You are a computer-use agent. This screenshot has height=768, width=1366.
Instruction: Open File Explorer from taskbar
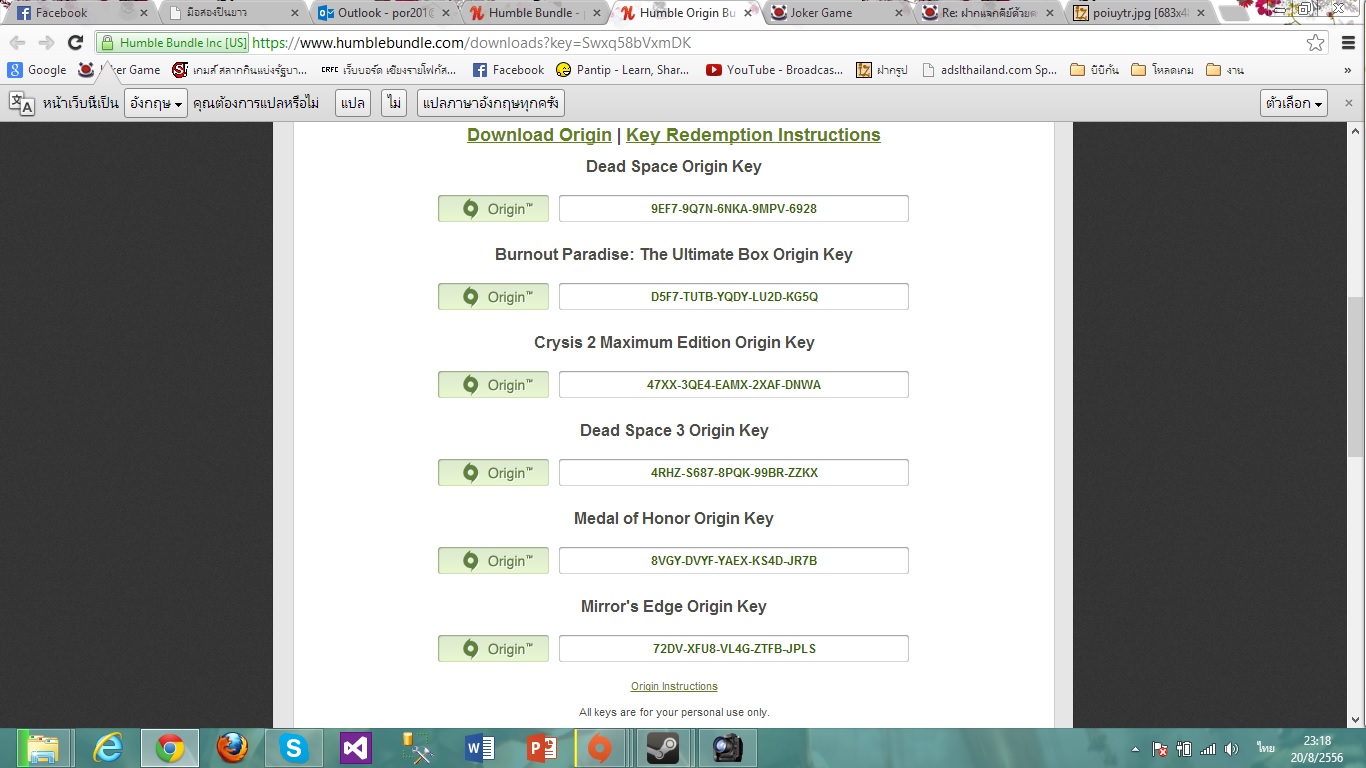pos(43,748)
